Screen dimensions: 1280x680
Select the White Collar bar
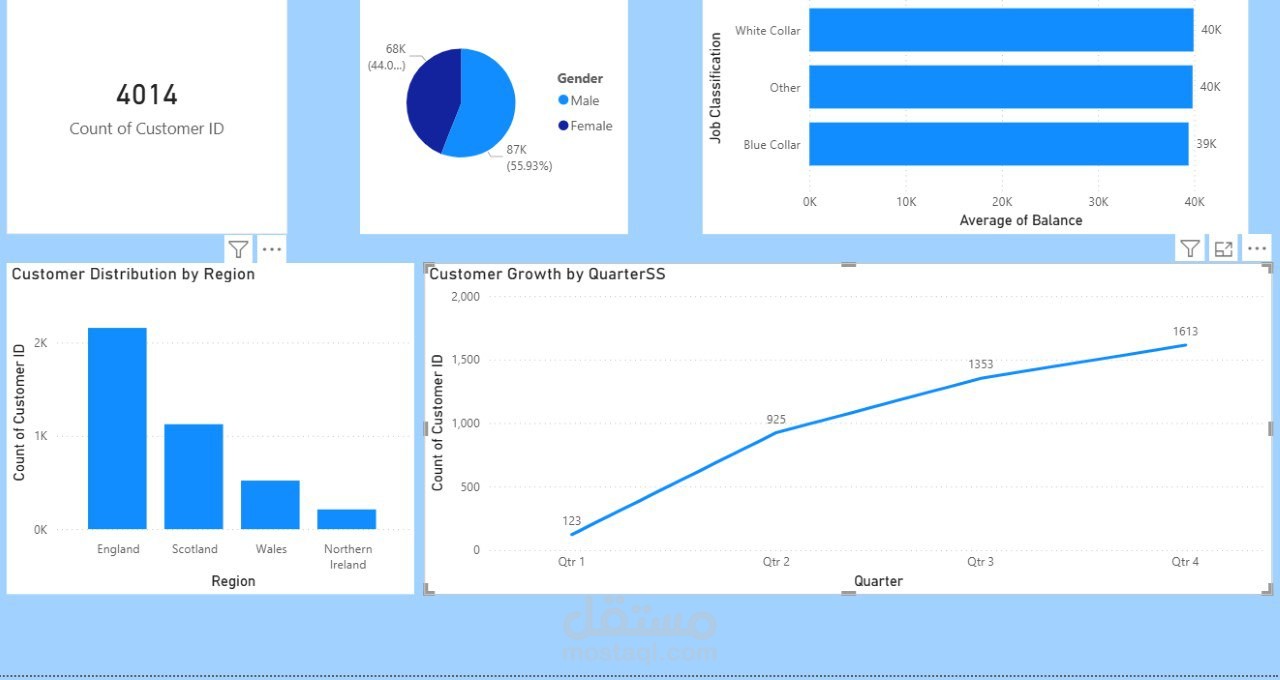pyautogui.click(x=1000, y=30)
